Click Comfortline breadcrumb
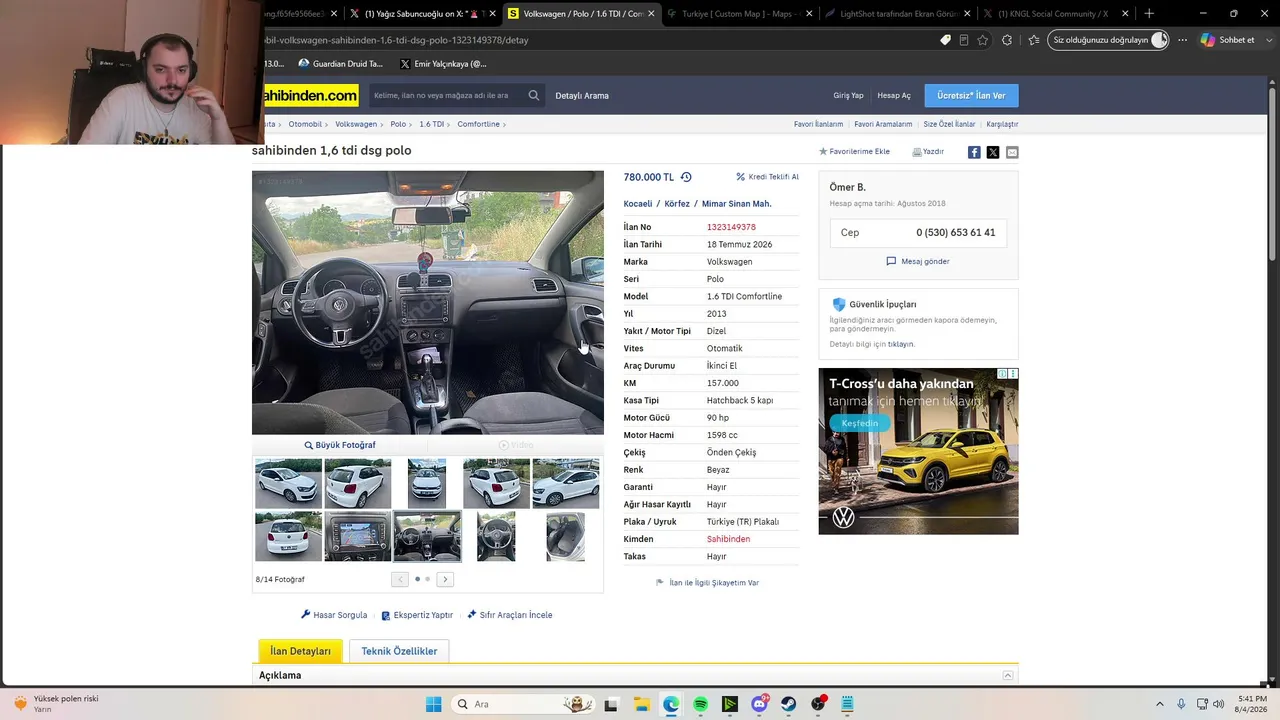 click(x=478, y=124)
